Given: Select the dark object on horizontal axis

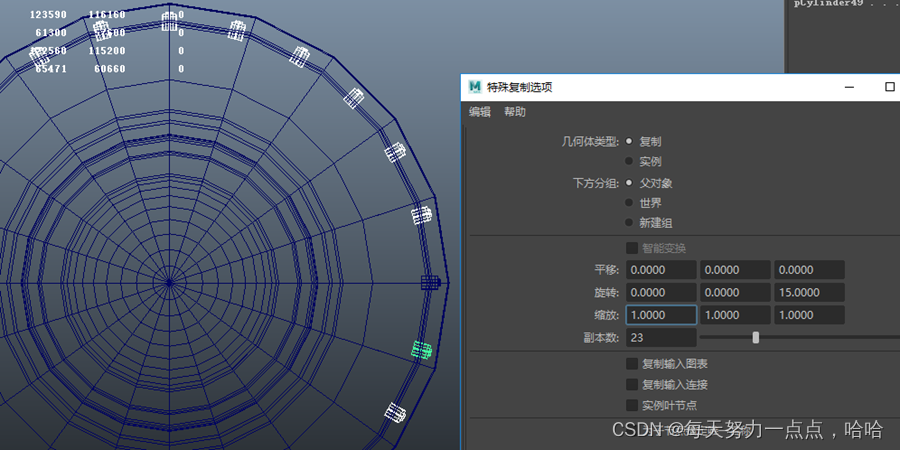Looking at the screenshot, I should tap(430, 282).
